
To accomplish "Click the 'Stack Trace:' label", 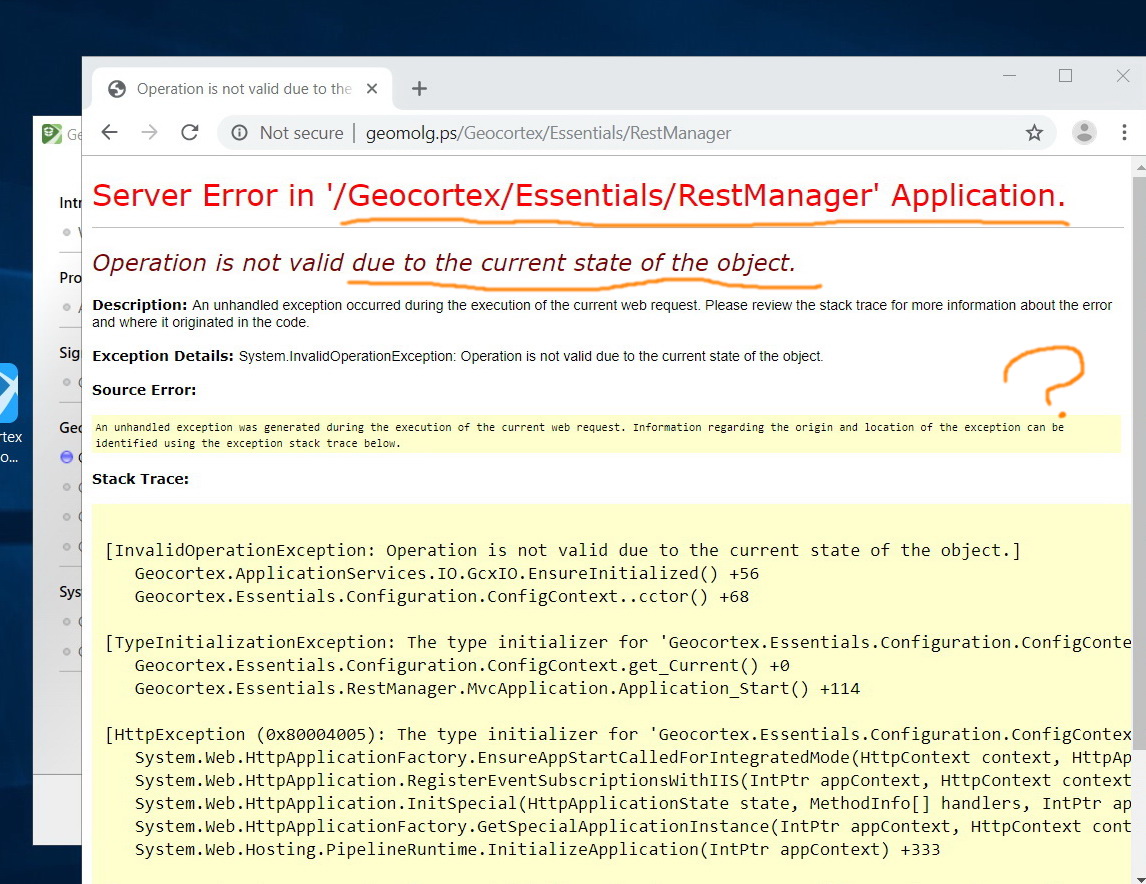I will (140, 479).
